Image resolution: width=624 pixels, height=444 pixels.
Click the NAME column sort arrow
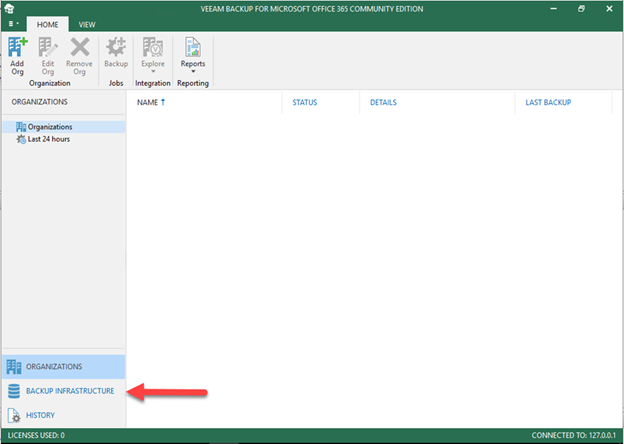tap(163, 102)
